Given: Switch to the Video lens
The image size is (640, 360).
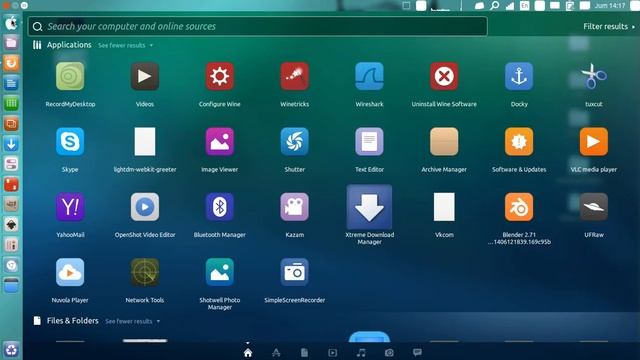Looking at the screenshot, I should [333, 353].
